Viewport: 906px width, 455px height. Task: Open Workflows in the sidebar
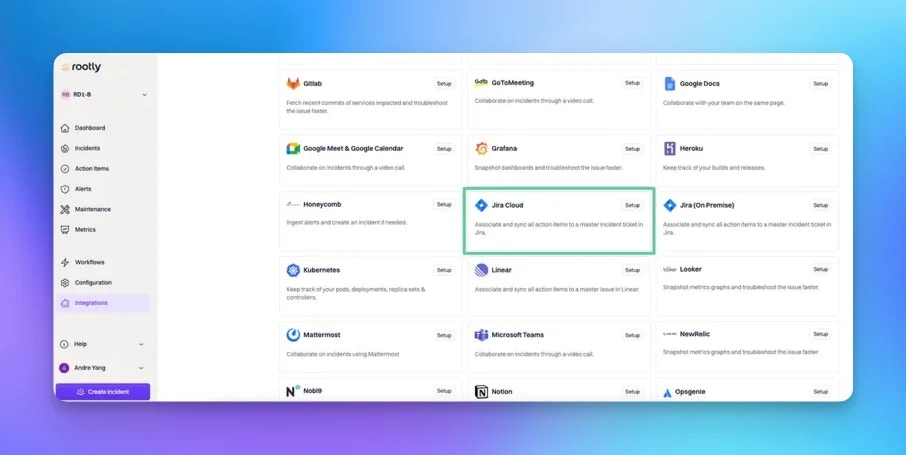click(x=90, y=262)
